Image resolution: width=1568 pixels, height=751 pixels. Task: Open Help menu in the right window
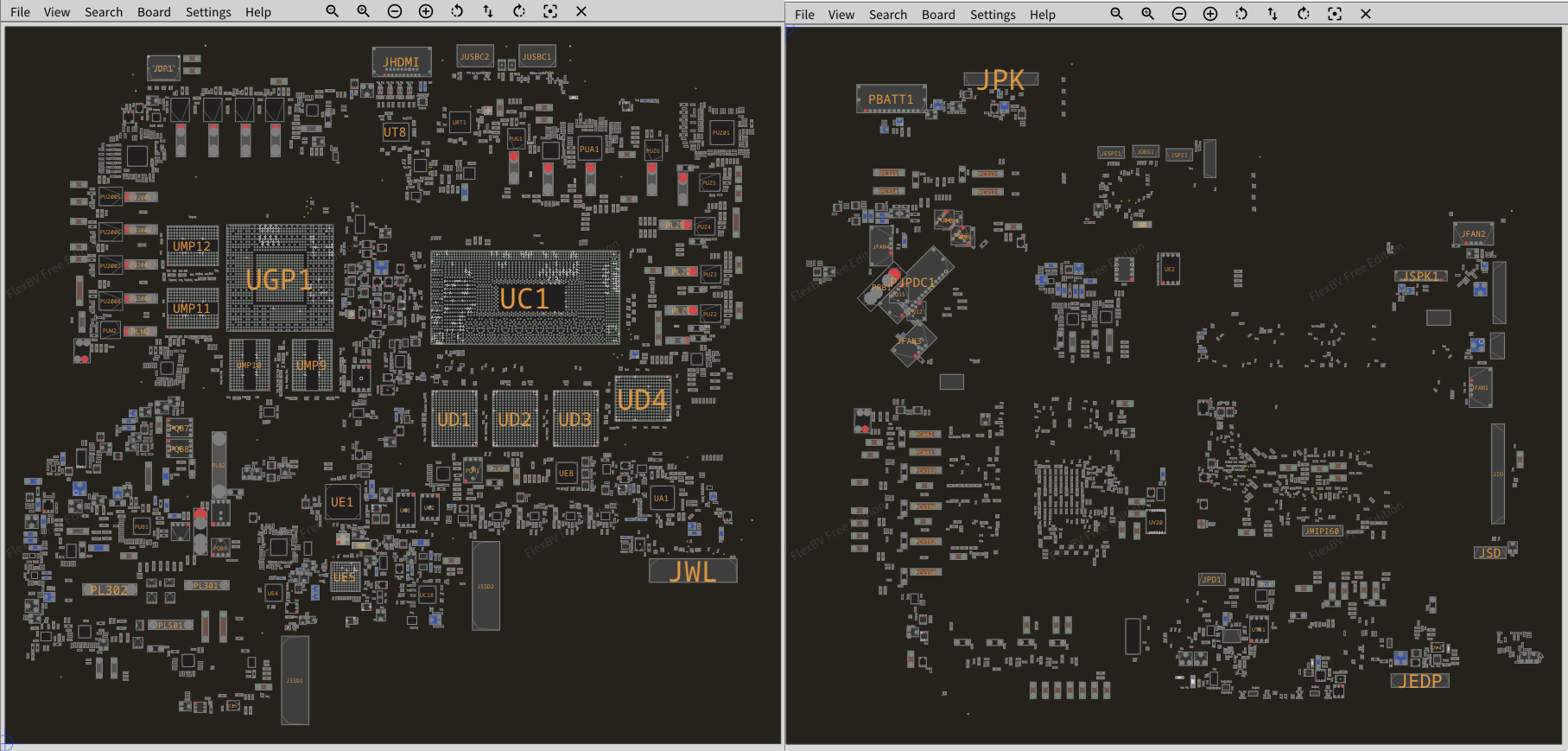click(1042, 15)
